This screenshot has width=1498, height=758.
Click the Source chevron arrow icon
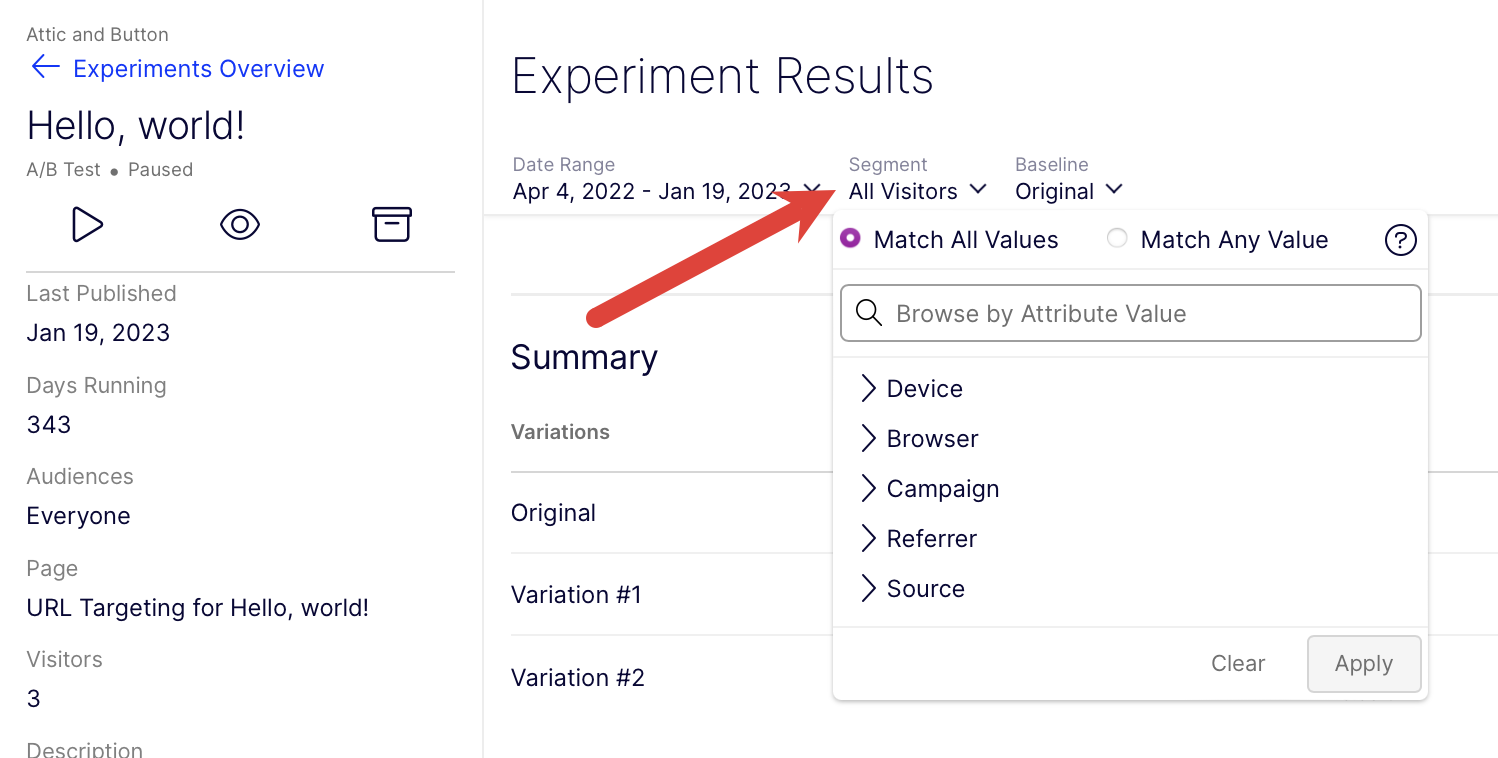pyautogui.click(x=866, y=588)
